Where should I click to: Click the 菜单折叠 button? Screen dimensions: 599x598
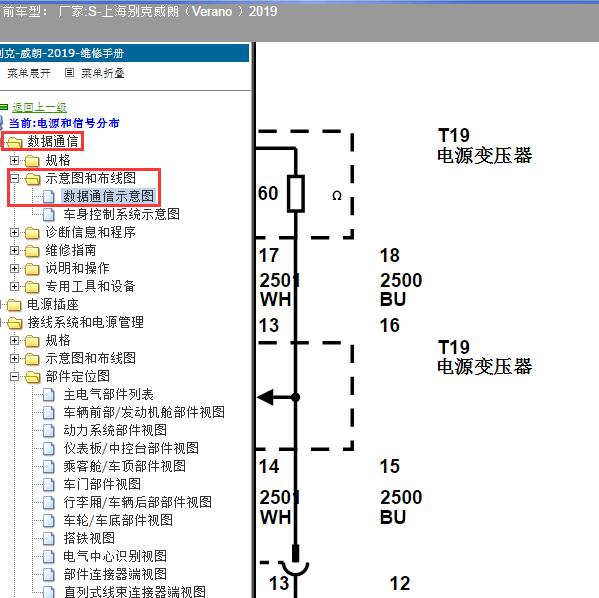(x=103, y=73)
